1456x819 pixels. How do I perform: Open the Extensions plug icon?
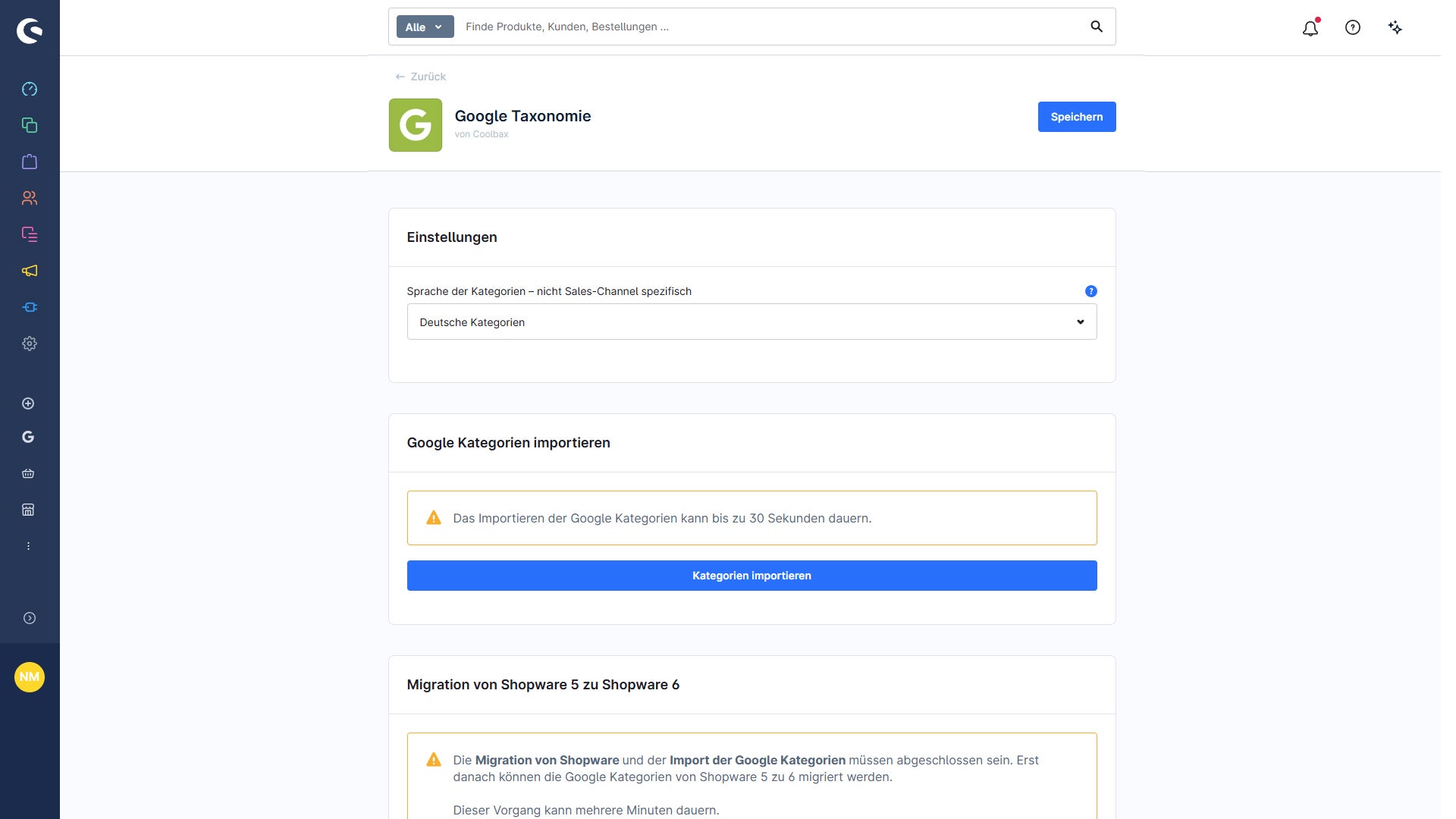30,307
